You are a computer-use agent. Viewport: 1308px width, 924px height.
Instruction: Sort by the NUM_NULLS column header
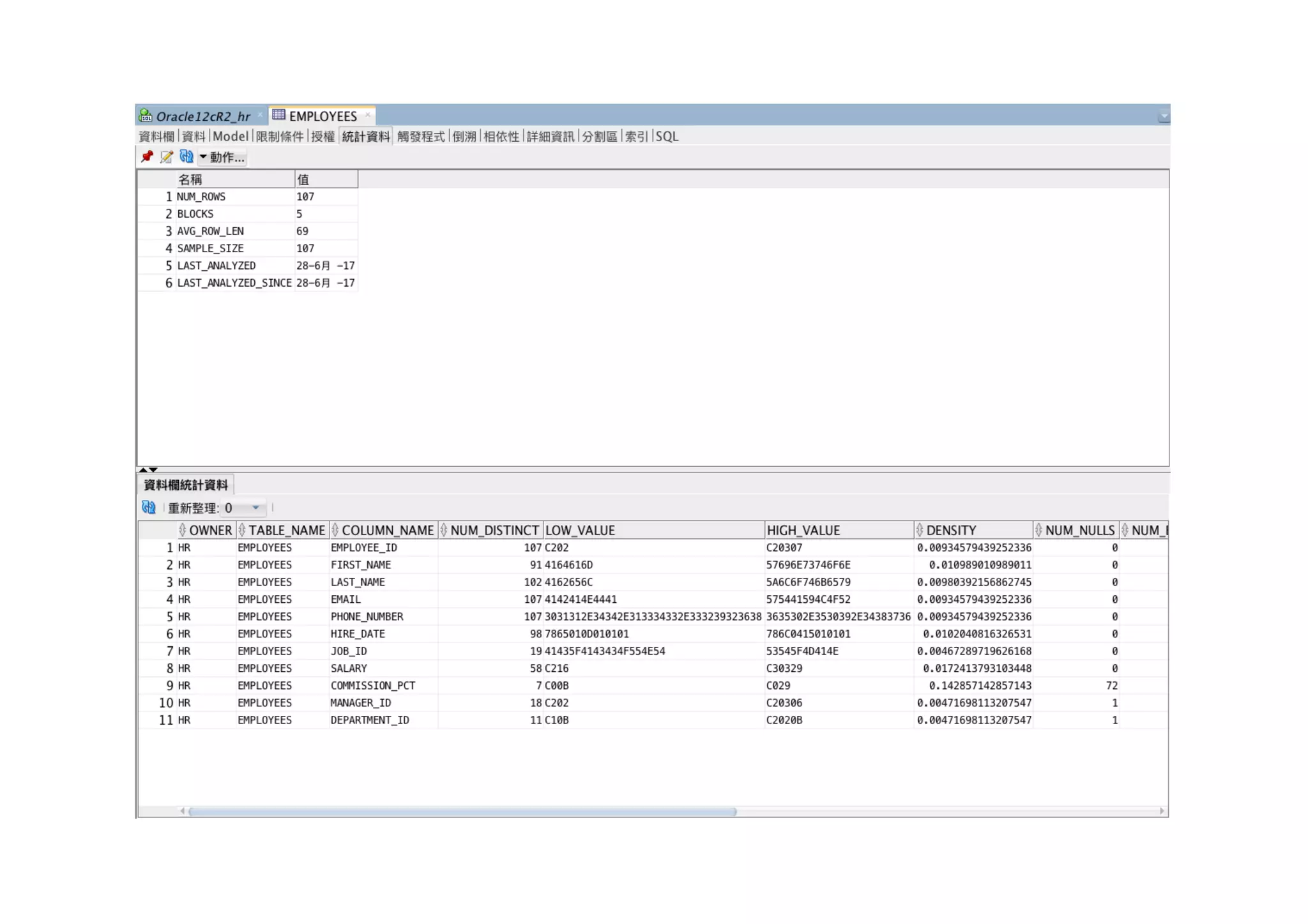pos(1077,530)
